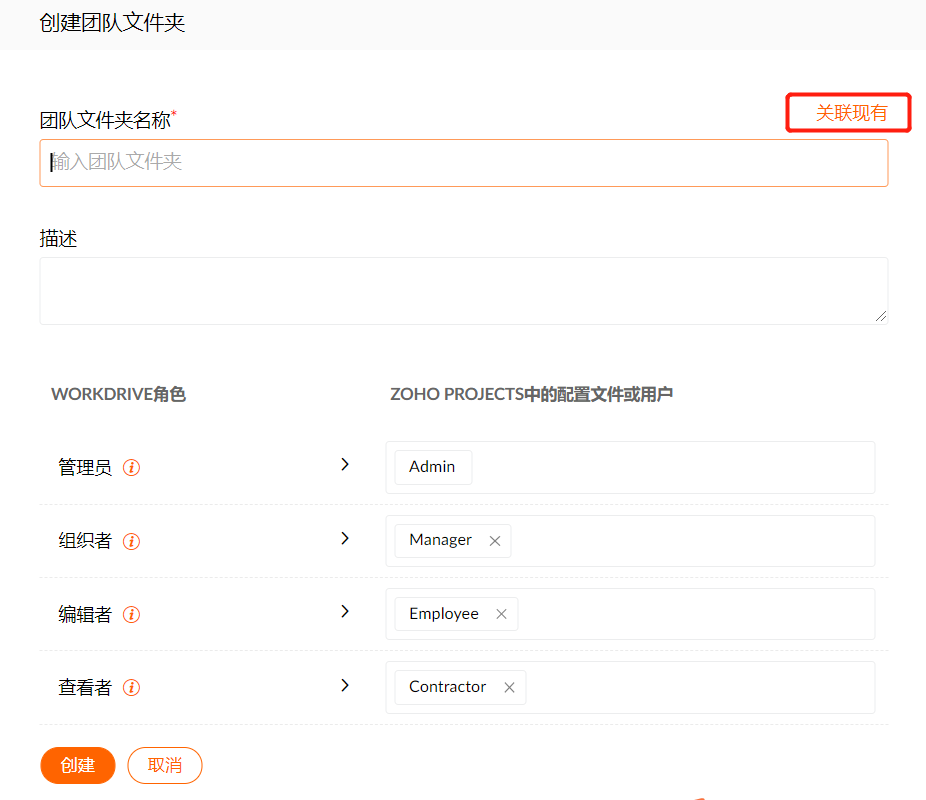The width and height of the screenshot is (926, 800).
Task: Click empty area of Contractor profile field
Action: point(700,687)
